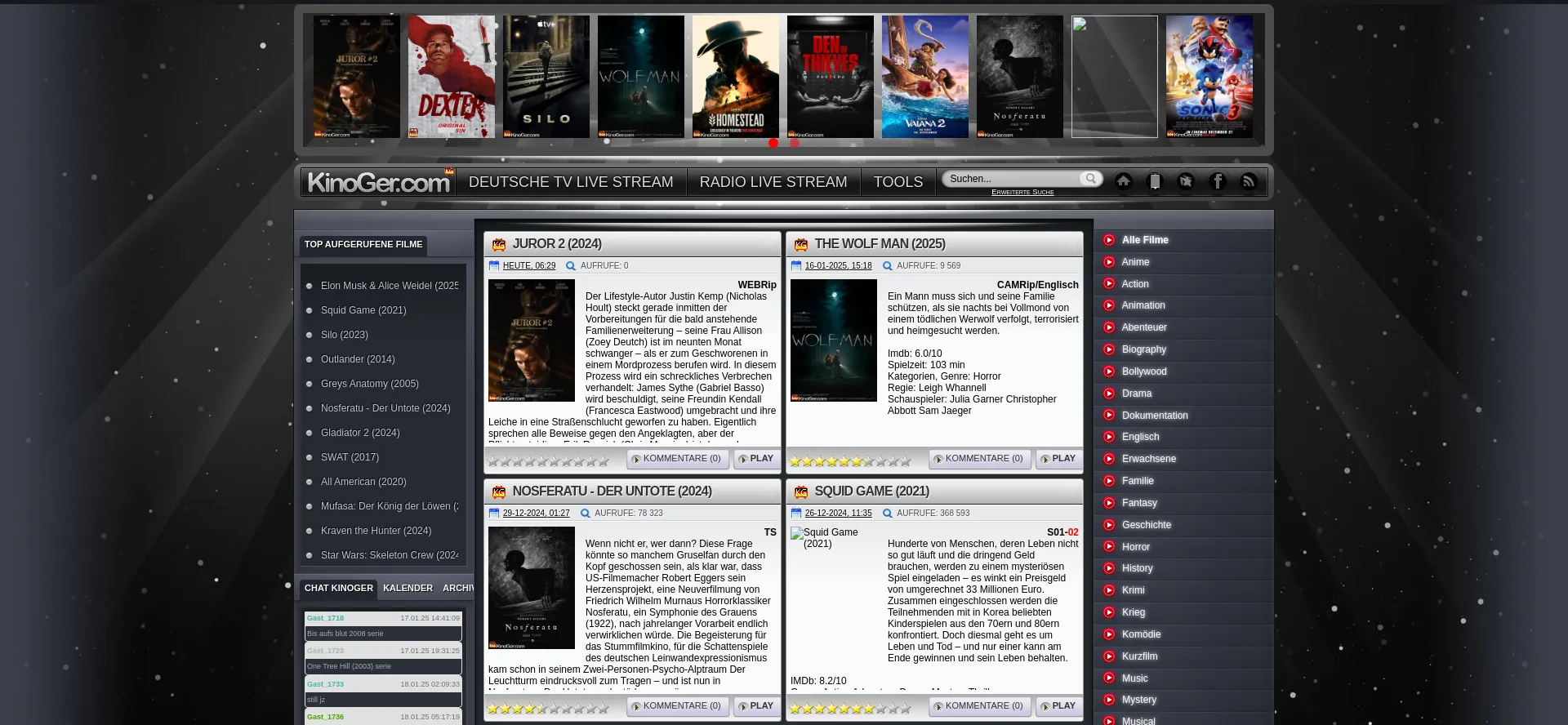Open Squid Game (2021) in top viewed list
This screenshot has width=1568, height=725.
pos(363,310)
